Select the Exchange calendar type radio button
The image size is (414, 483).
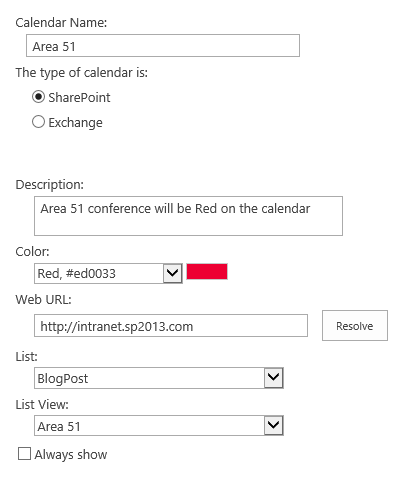pyautogui.click(x=38, y=122)
